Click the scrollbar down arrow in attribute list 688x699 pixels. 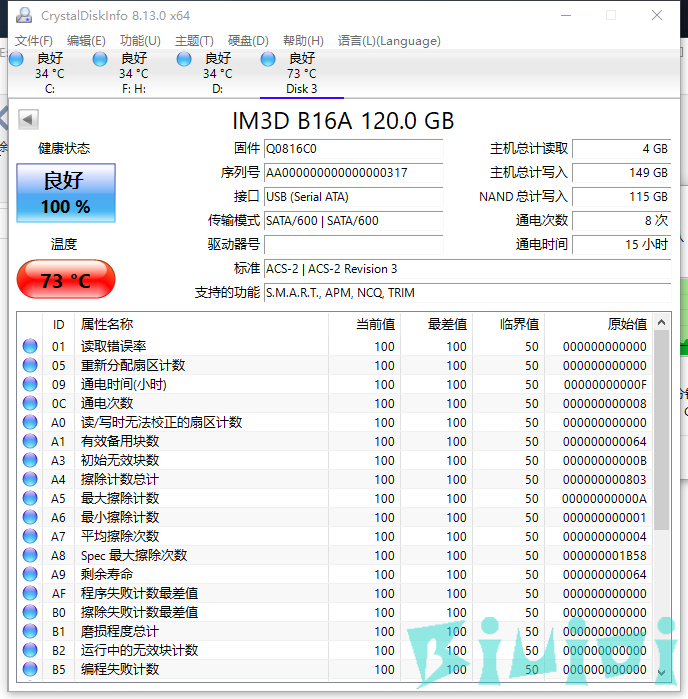pos(662,672)
